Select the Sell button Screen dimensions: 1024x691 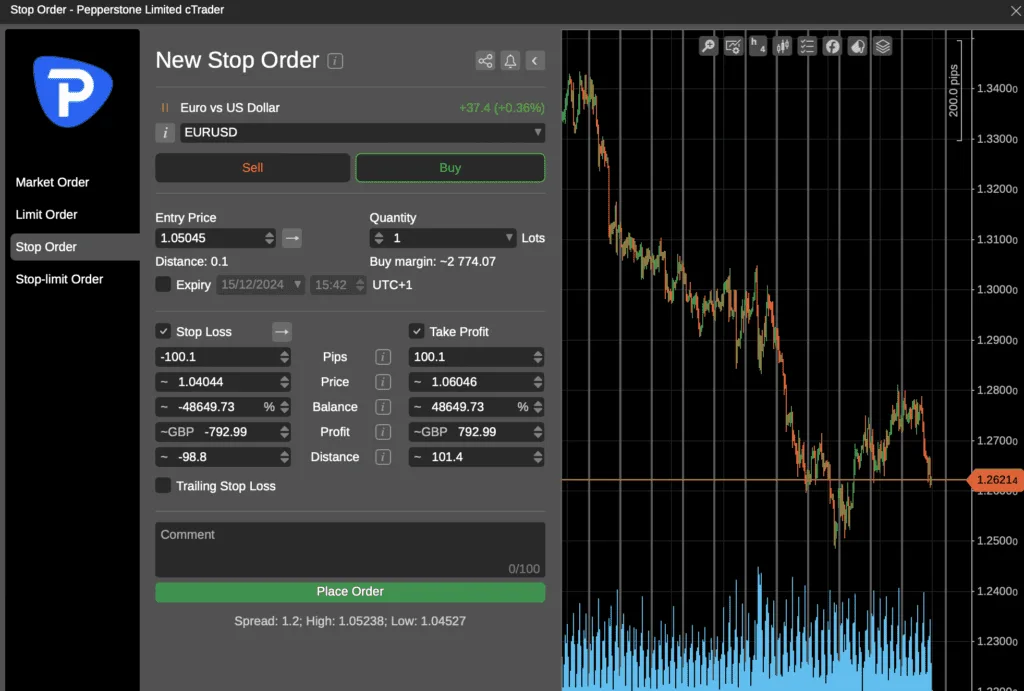point(252,167)
